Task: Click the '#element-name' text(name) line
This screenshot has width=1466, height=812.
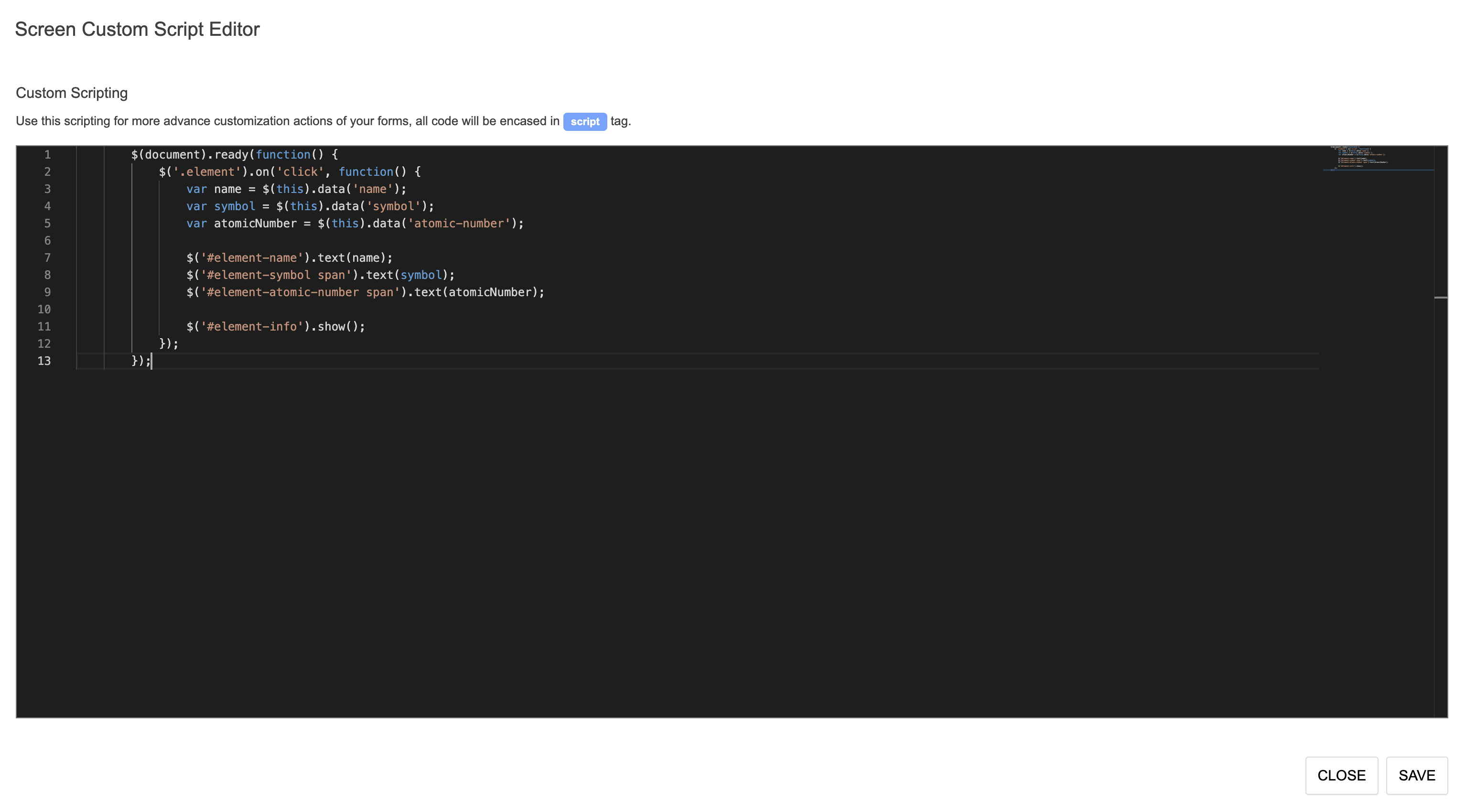Action: [290, 258]
